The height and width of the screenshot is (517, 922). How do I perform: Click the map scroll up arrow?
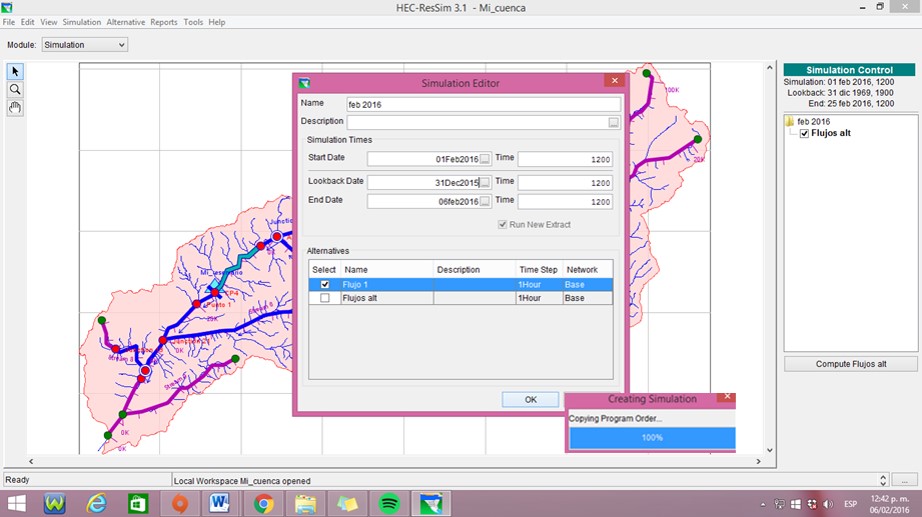click(x=770, y=68)
